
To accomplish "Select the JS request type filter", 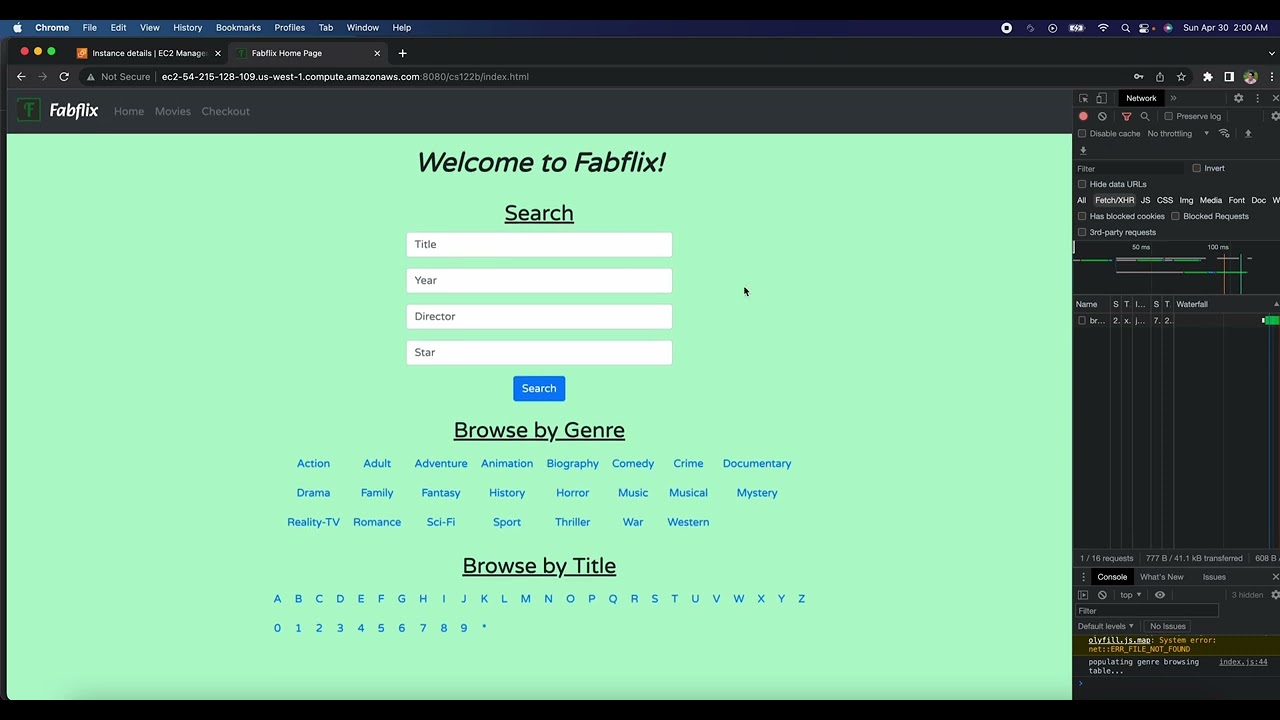I will pos(1145,200).
